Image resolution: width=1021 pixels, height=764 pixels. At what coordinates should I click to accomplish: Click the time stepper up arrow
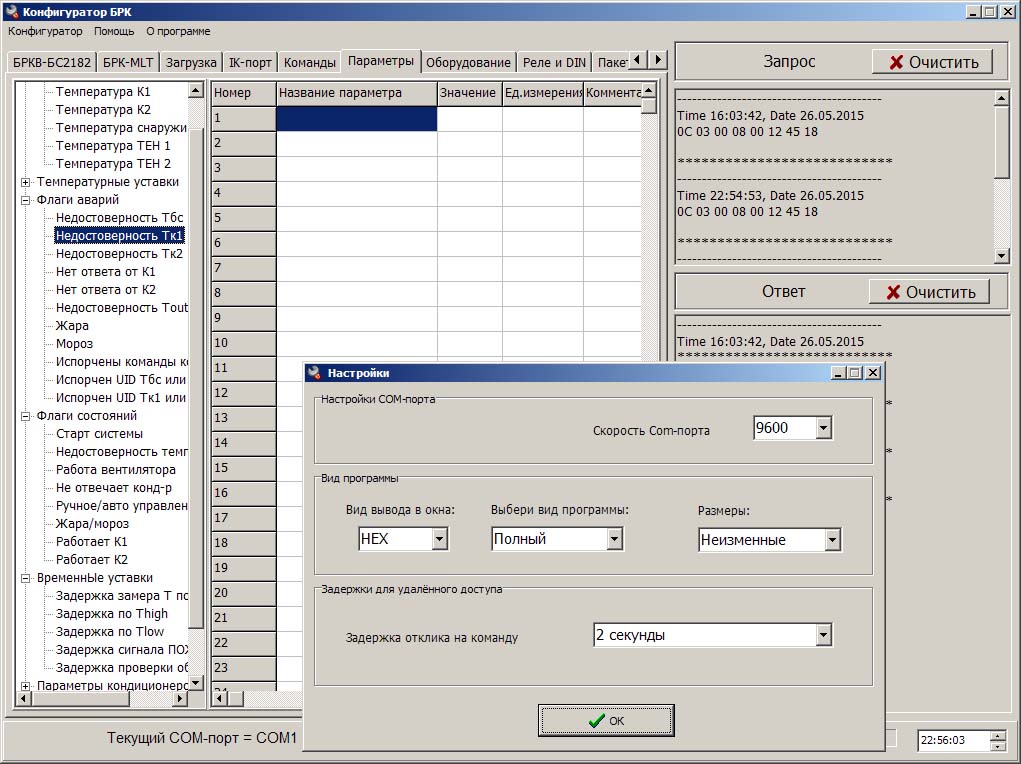[998, 735]
